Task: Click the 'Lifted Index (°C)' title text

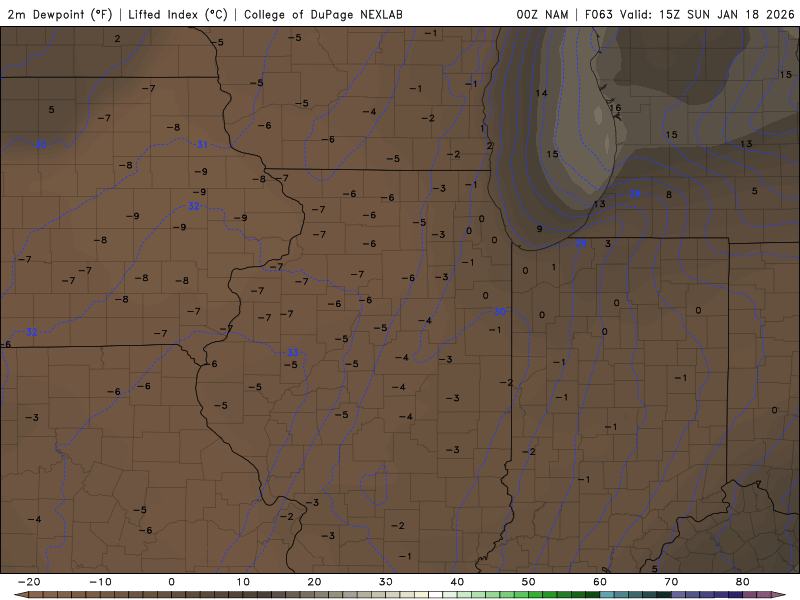Action: coord(178,14)
